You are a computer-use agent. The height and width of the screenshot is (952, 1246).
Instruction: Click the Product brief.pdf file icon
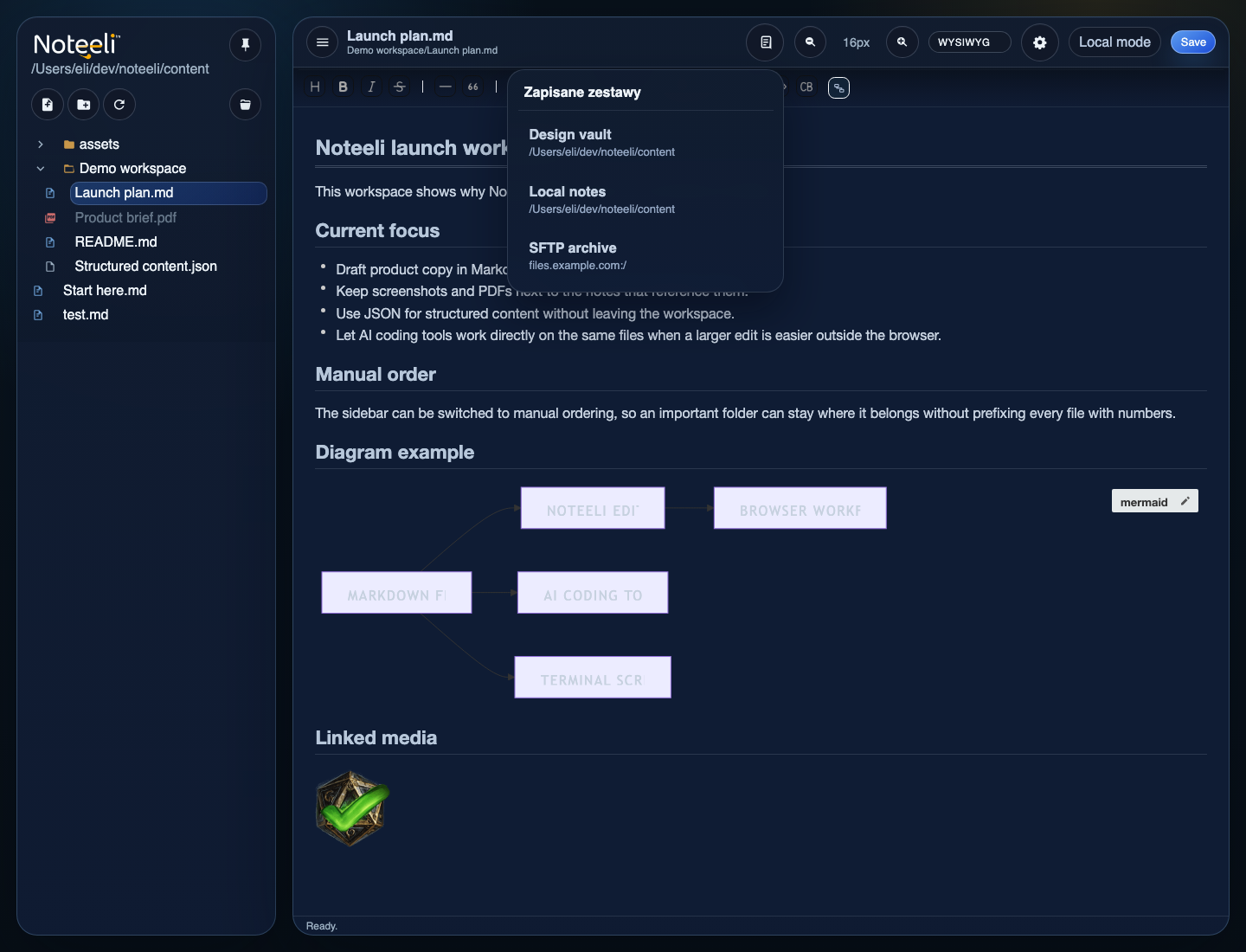pos(50,218)
